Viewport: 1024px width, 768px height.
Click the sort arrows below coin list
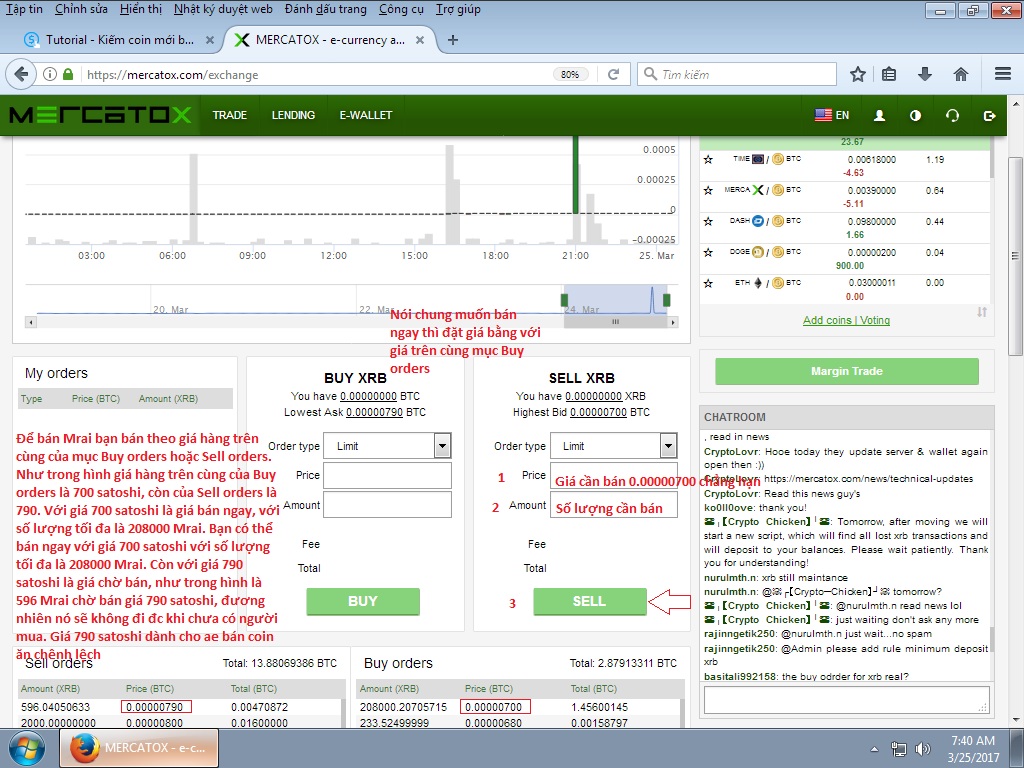[x=982, y=312]
